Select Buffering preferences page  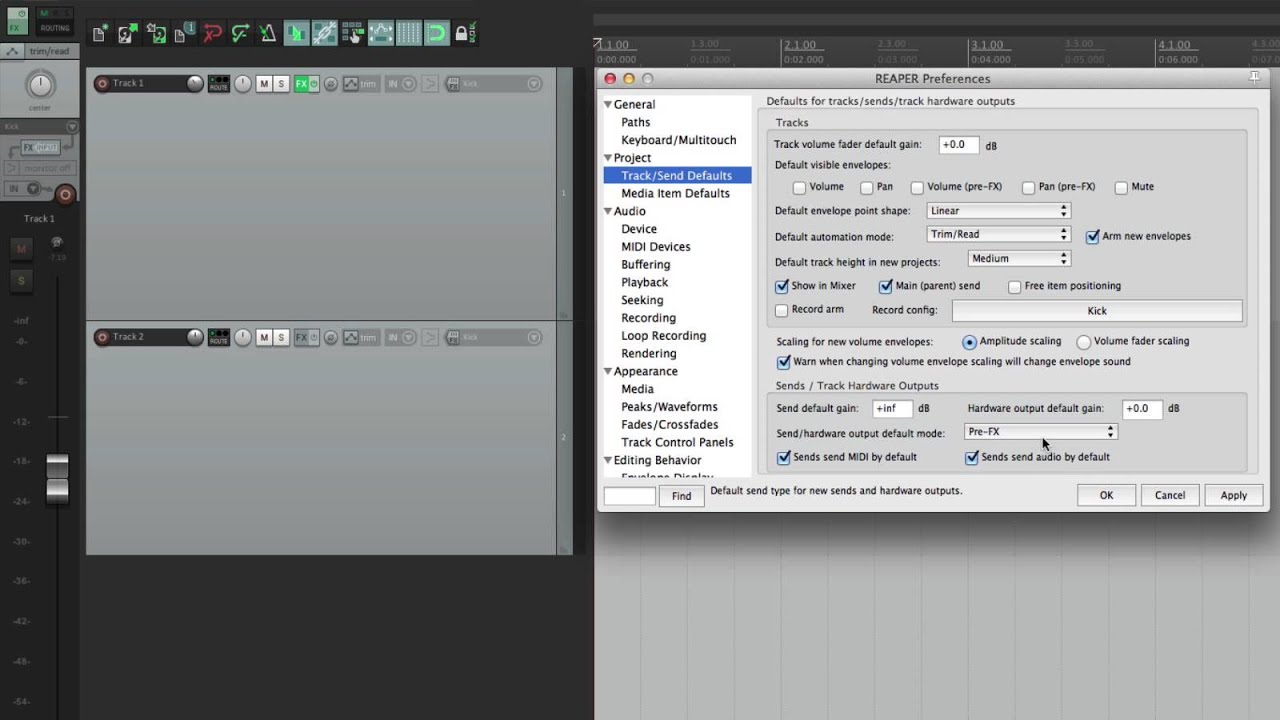tap(645, 265)
